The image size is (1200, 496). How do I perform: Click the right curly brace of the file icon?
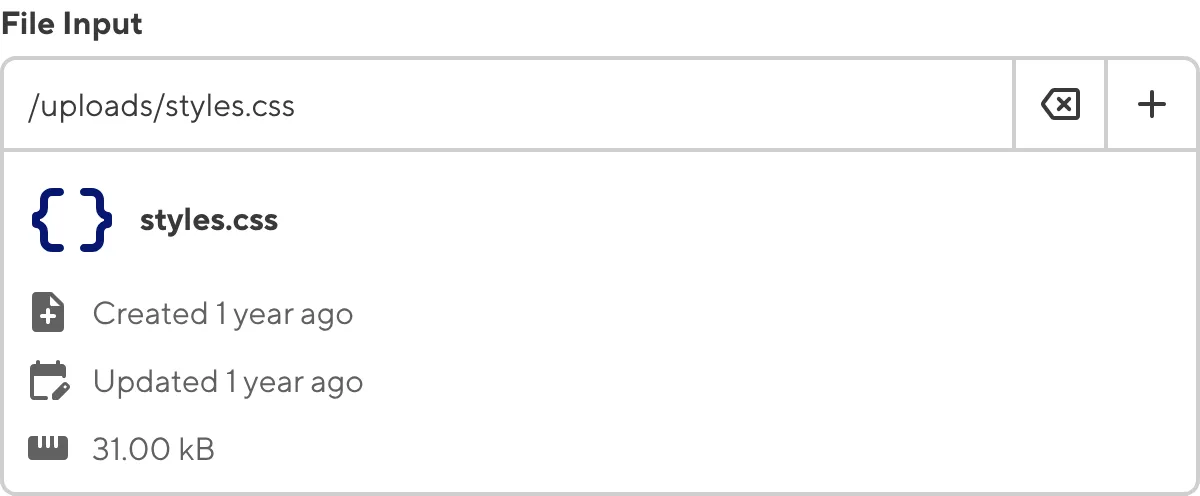96,220
